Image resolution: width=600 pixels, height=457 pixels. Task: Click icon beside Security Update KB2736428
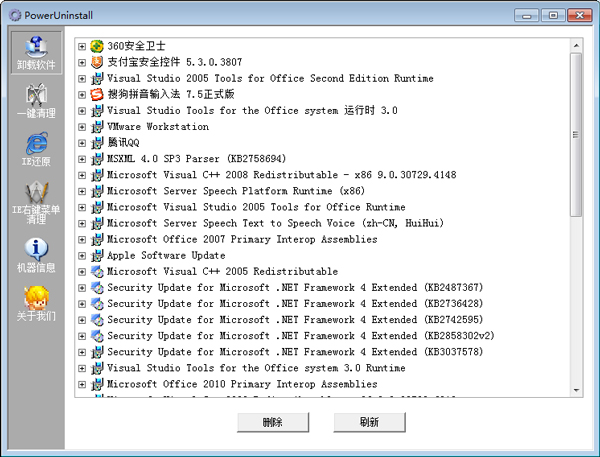97,304
